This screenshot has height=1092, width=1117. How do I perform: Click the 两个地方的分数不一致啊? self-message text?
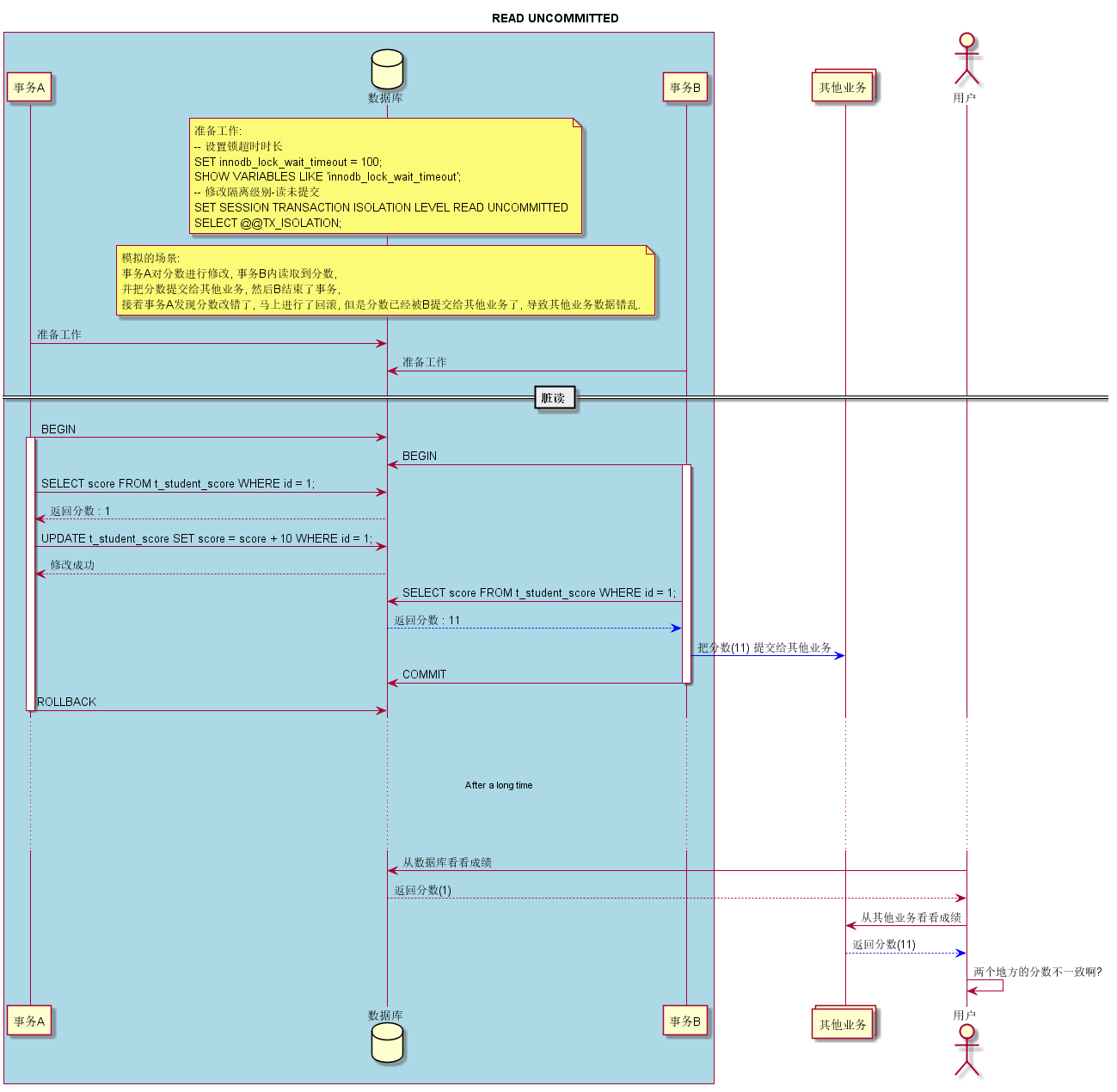pos(1038,972)
